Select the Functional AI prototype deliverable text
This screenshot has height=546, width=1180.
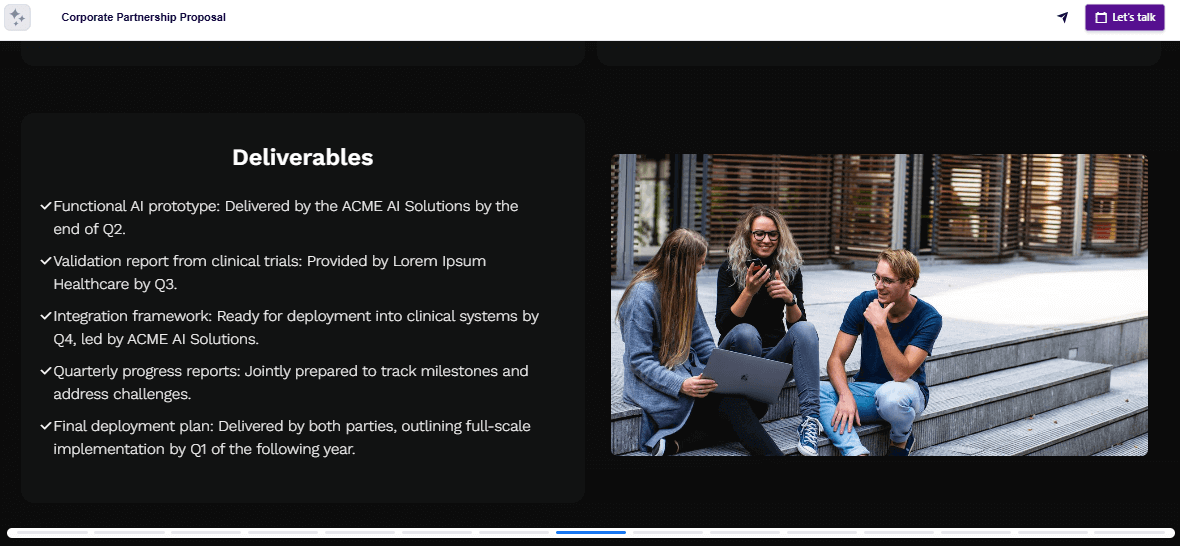click(x=286, y=217)
